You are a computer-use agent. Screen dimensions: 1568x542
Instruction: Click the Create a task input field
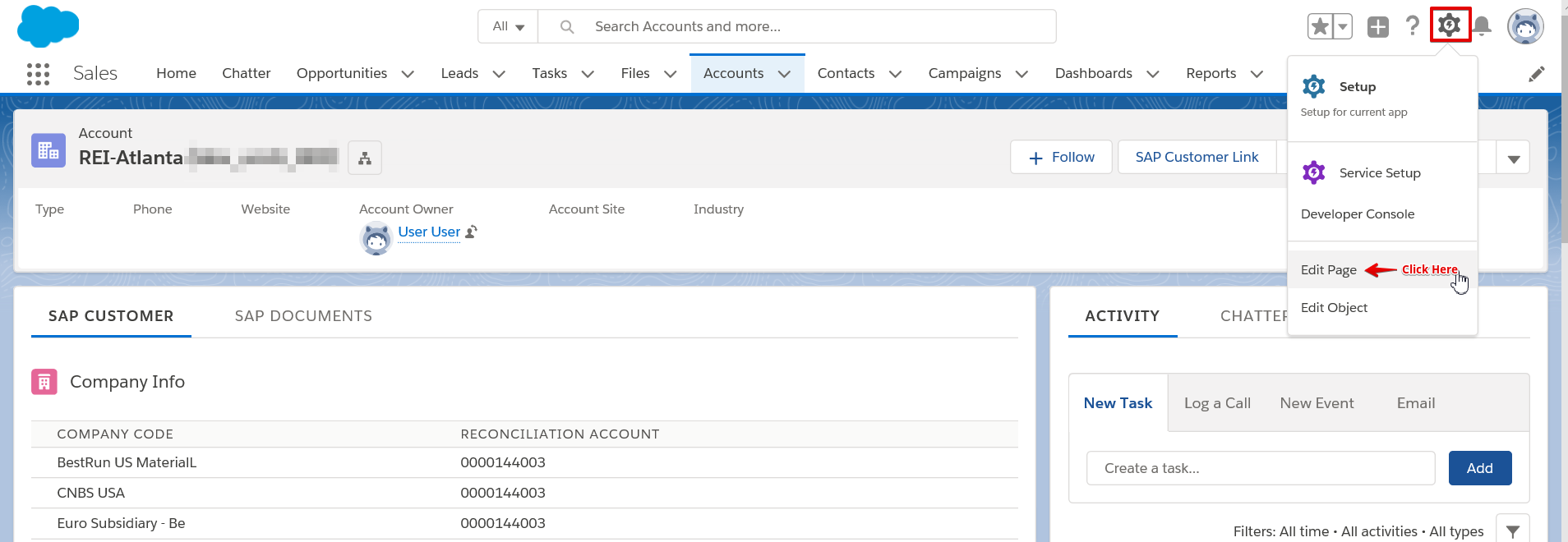pyautogui.click(x=1261, y=468)
